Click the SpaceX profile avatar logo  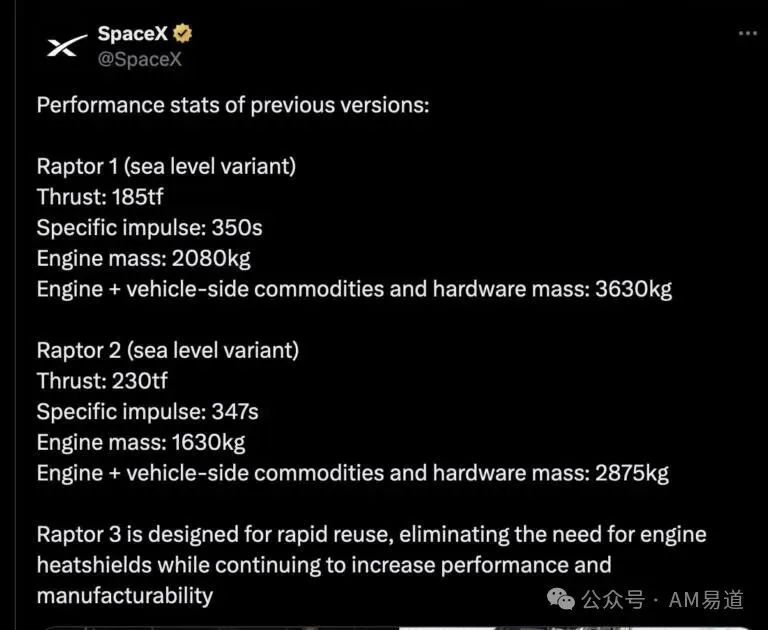[x=61, y=46]
